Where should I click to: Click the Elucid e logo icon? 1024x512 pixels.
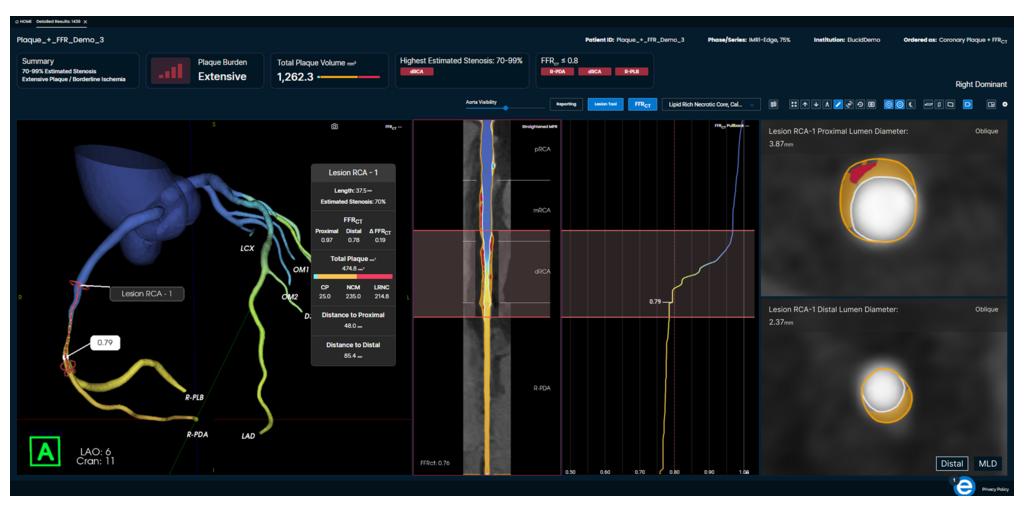(964, 487)
